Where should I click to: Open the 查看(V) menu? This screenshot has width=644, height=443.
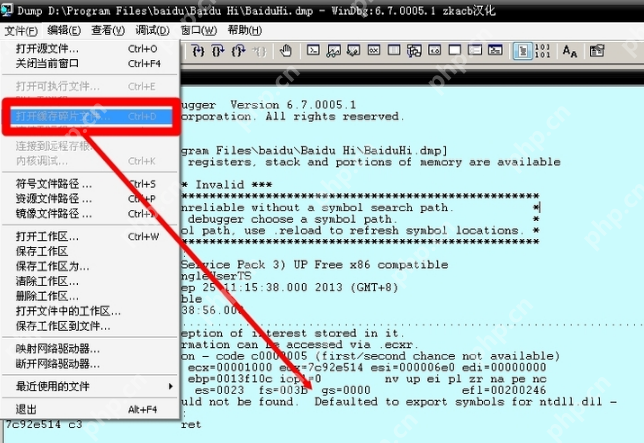[108, 30]
